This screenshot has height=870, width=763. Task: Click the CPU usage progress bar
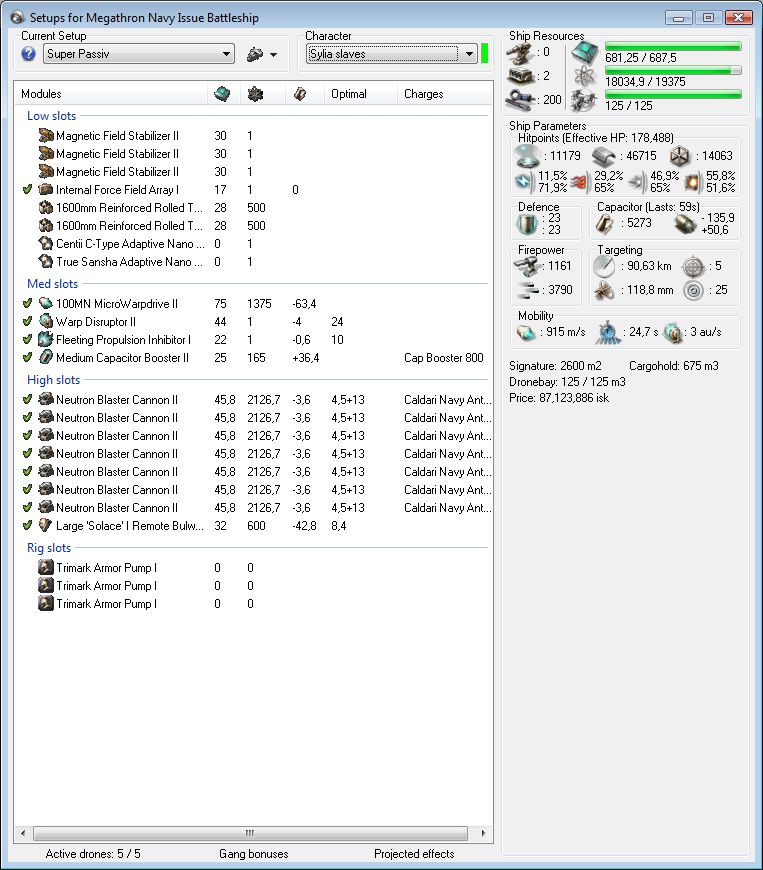[x=673, y=46]
